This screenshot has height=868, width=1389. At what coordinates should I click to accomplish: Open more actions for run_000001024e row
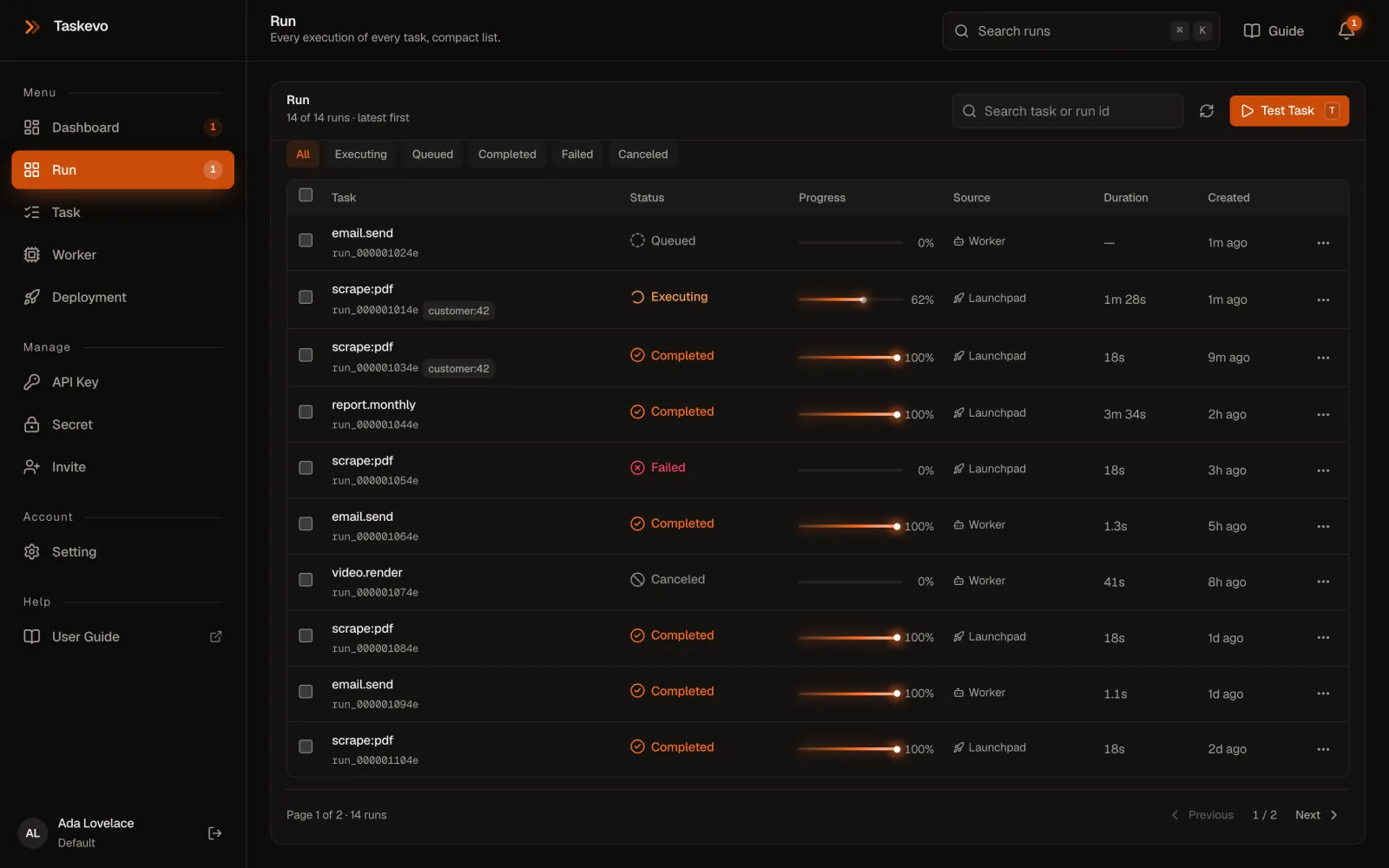1323,243
